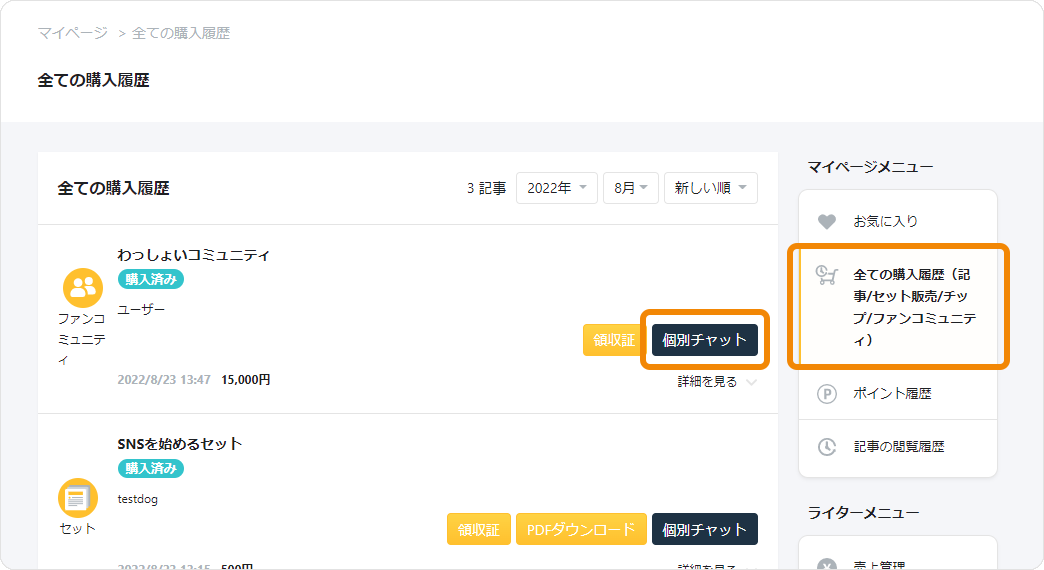Open the SNSを始めるセット title
The width and height of the screenshot is (1044, 570).
pos(179,444)
